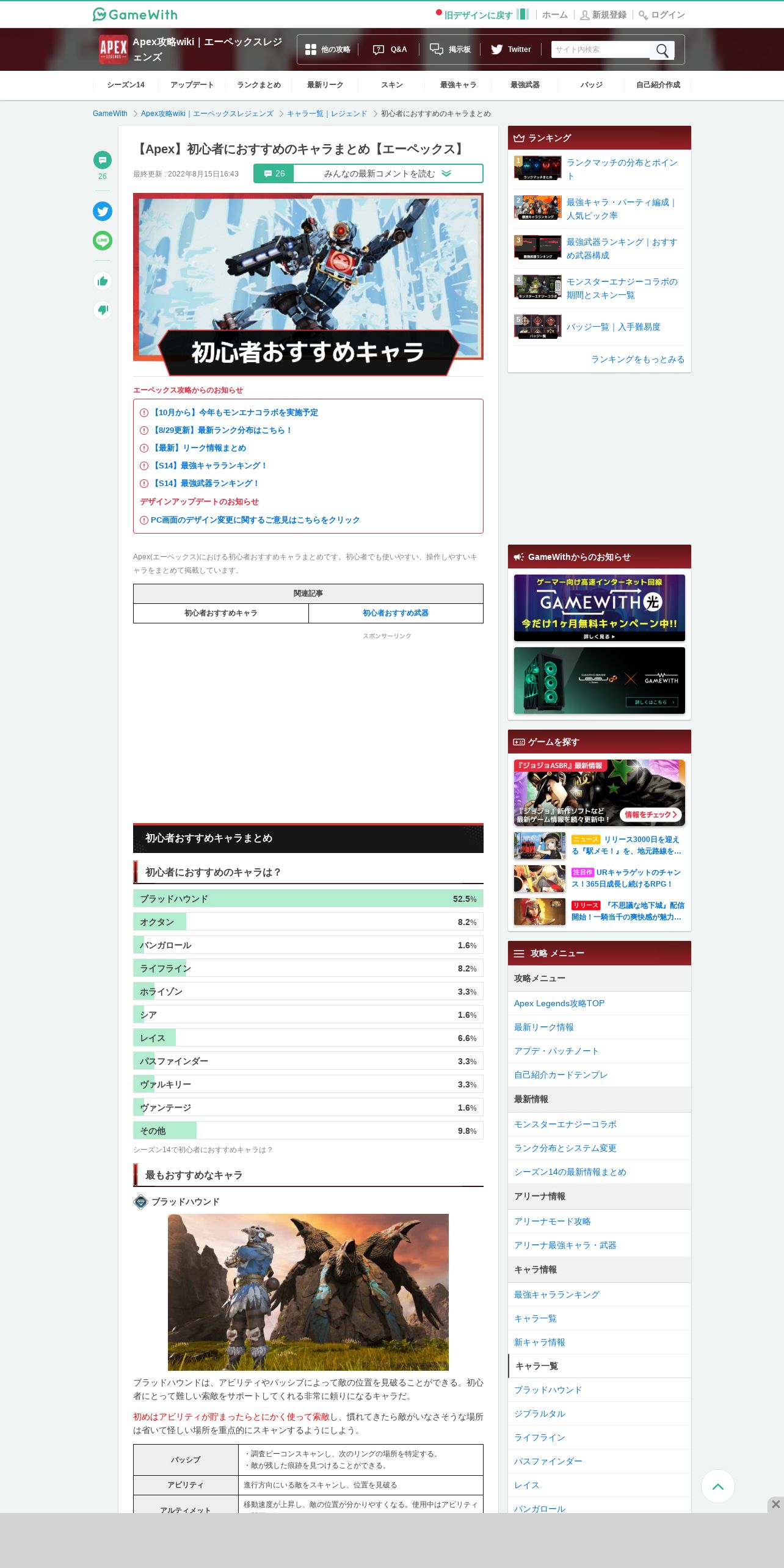Open the 最新リーク nav tab
Image resolution: width=784 pixels, height=1568 pixels.
point(325,85)
